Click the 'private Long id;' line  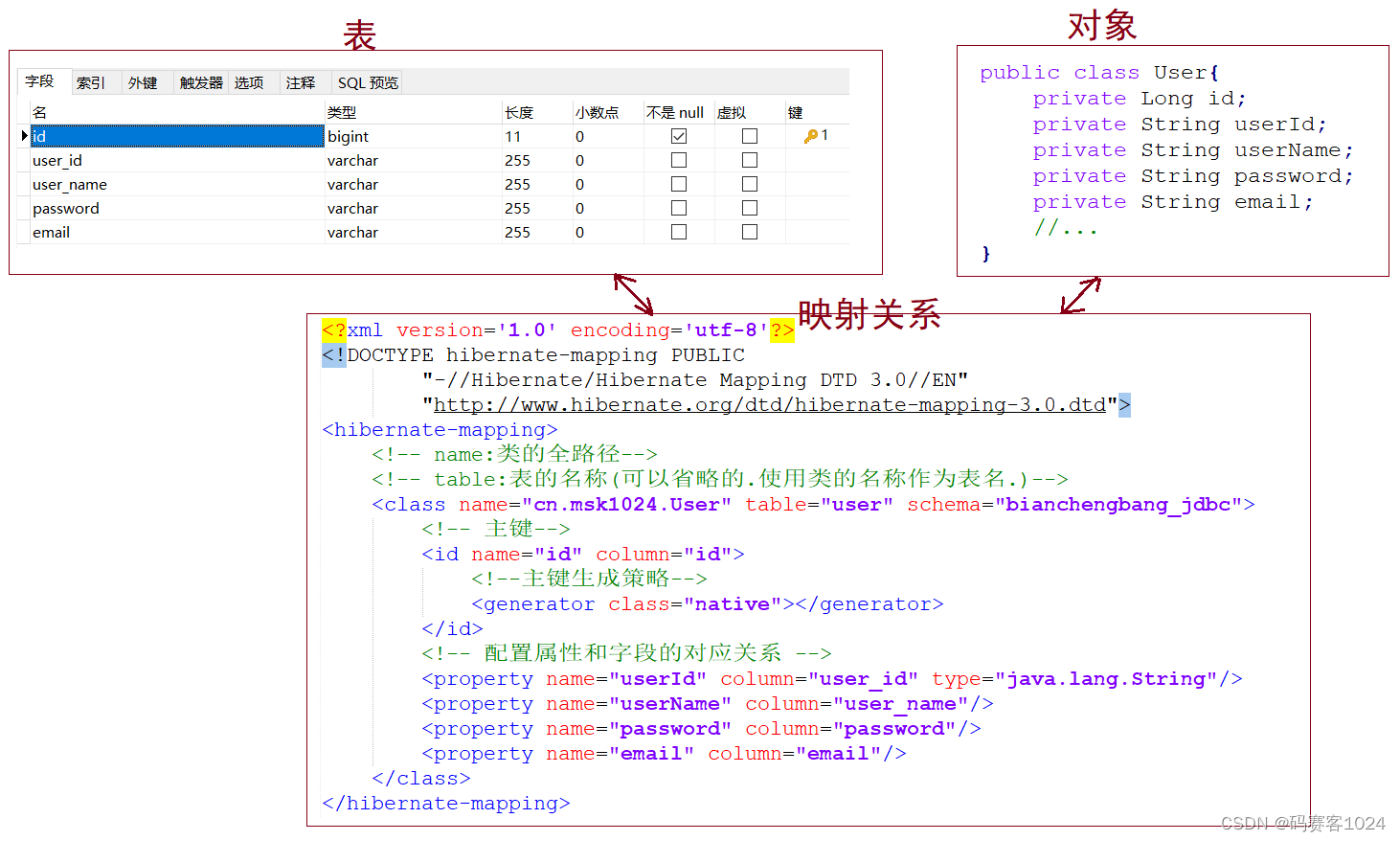(1140, 99)
